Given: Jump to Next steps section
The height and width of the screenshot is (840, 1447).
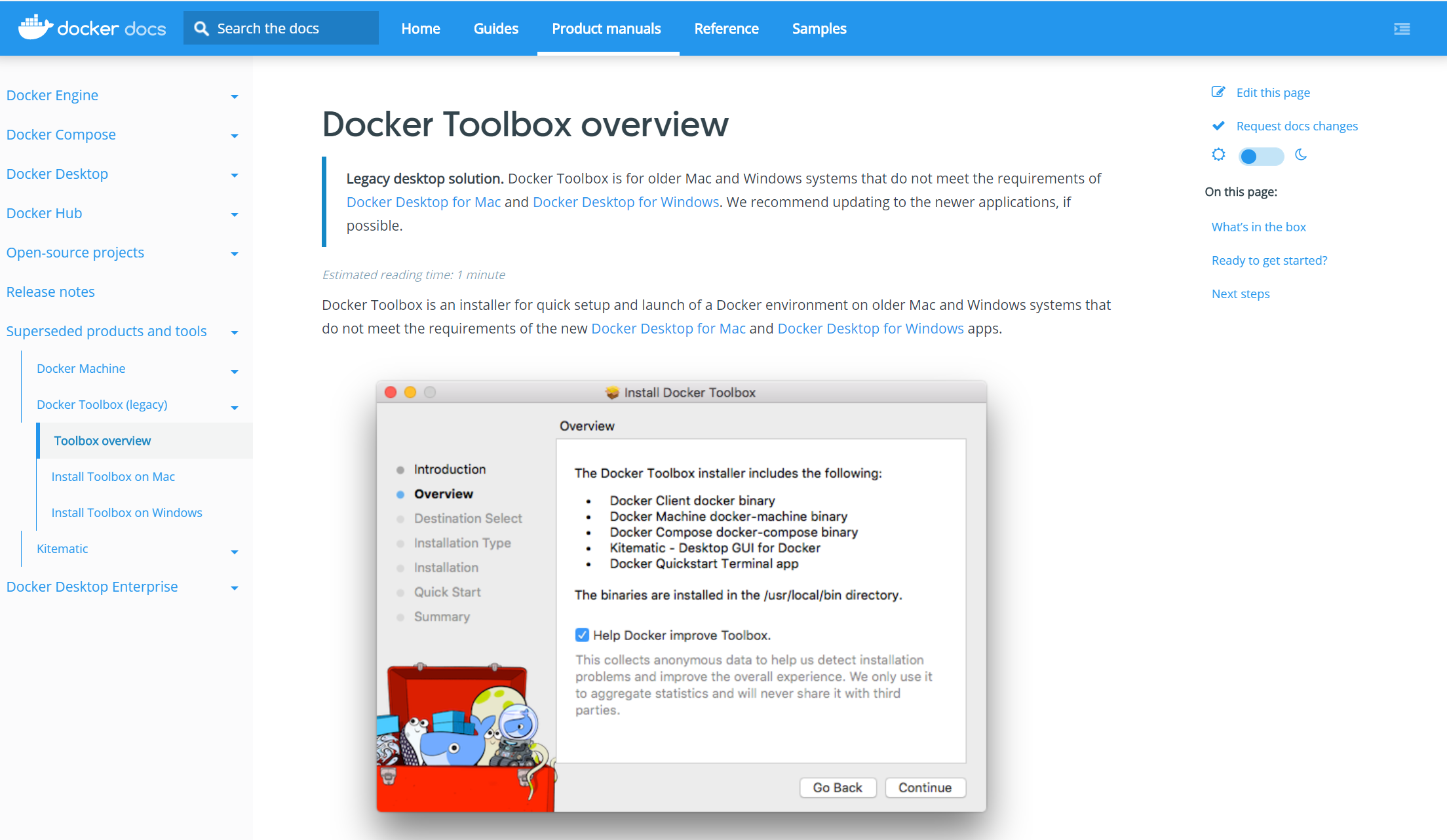Looking at the screenshot, I should tap(1240, 294).
